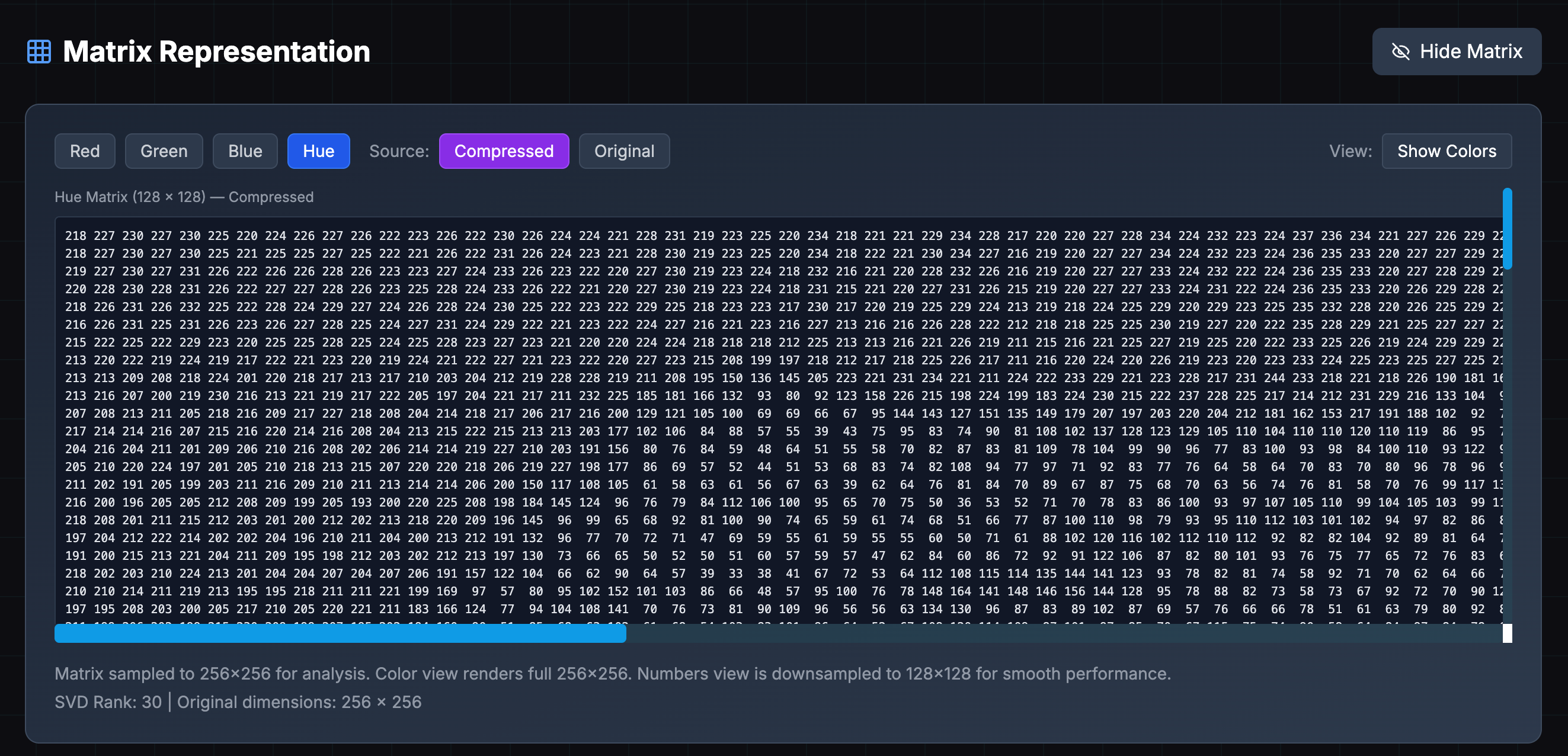
Task: Click the horizontal scrollbar thumb below the matrix
Action: (340, 633)
